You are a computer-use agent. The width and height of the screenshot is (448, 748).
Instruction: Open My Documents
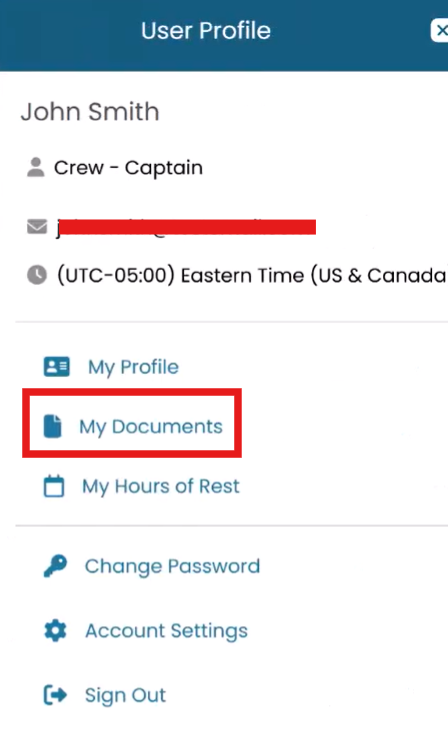point(151,426)
